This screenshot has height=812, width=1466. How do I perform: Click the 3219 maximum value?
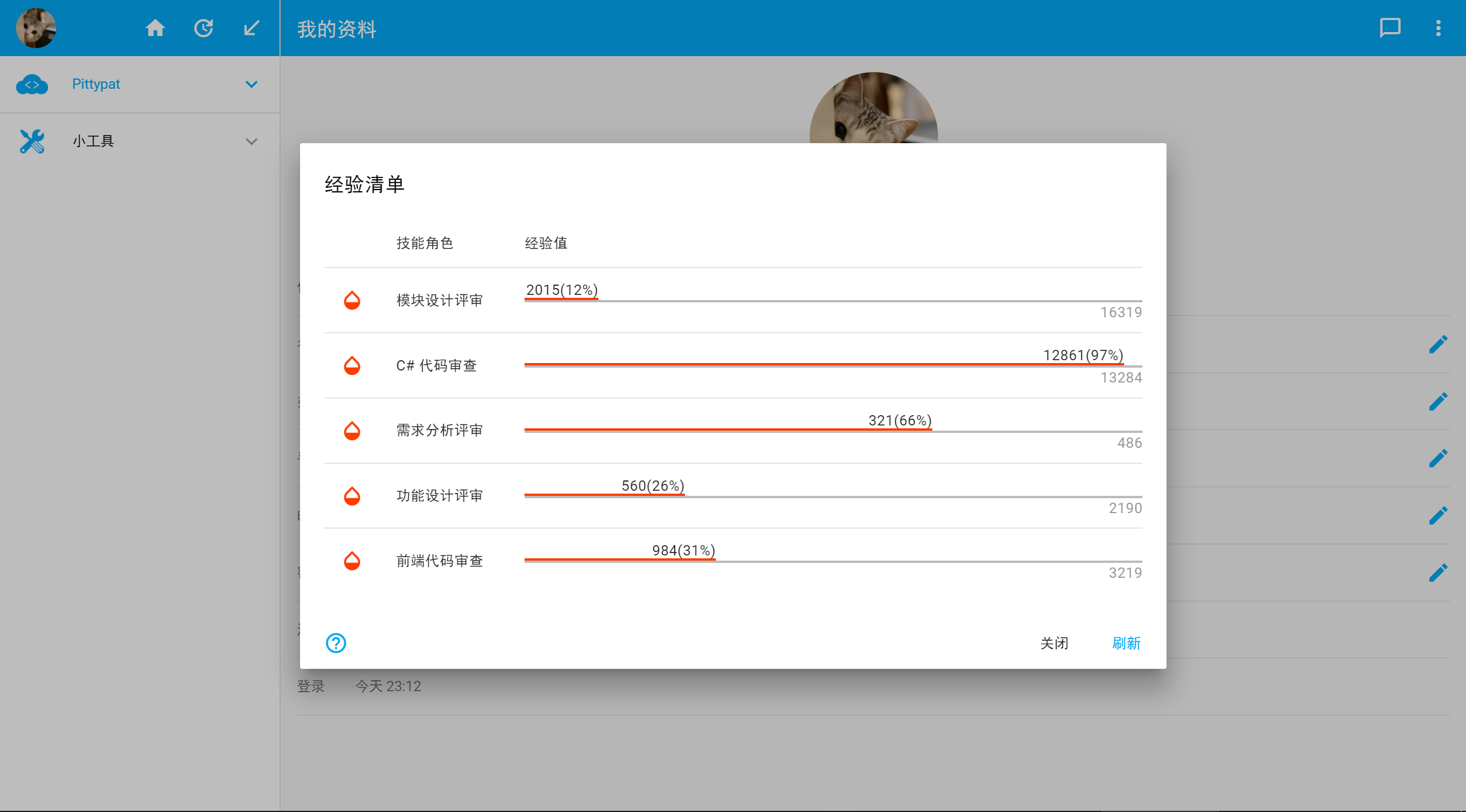tap(1125, 573)
